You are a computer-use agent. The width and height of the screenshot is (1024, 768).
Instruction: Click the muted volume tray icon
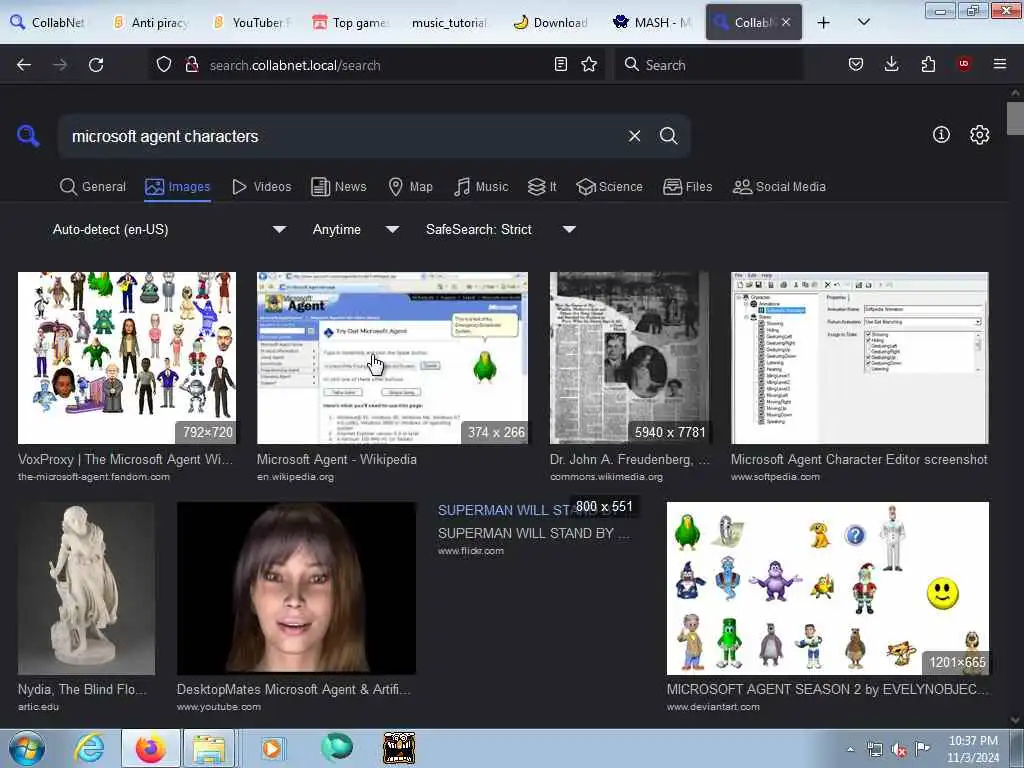tap(899, 750)
